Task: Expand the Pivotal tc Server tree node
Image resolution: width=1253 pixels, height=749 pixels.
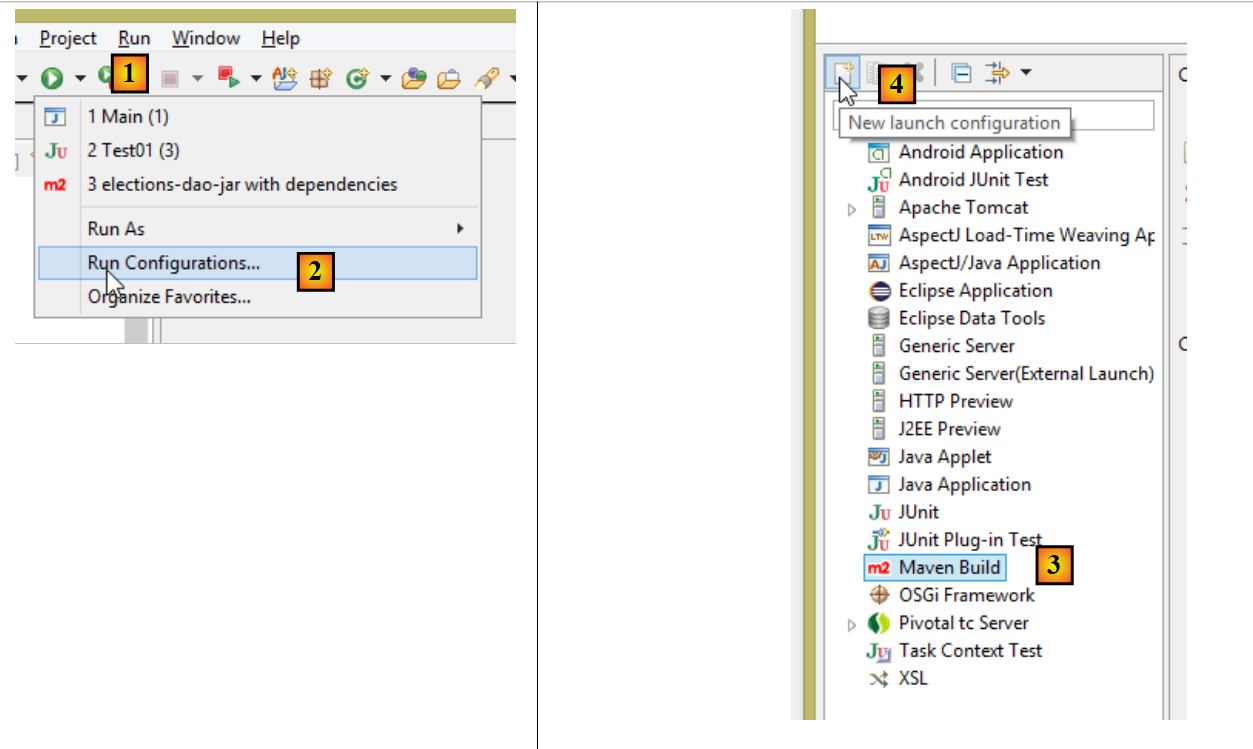Action: (852, 624)
